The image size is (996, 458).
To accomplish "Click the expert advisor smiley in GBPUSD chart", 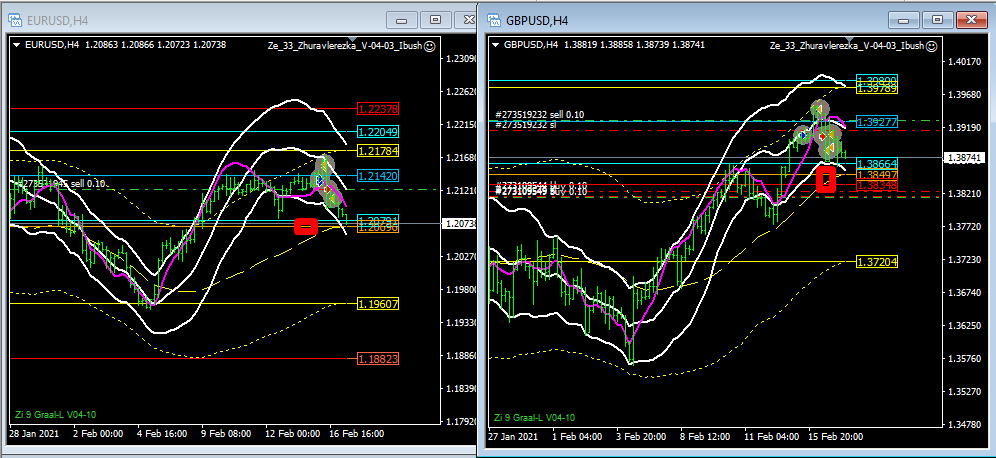I will pyautogui.click(x=931, y=46).
